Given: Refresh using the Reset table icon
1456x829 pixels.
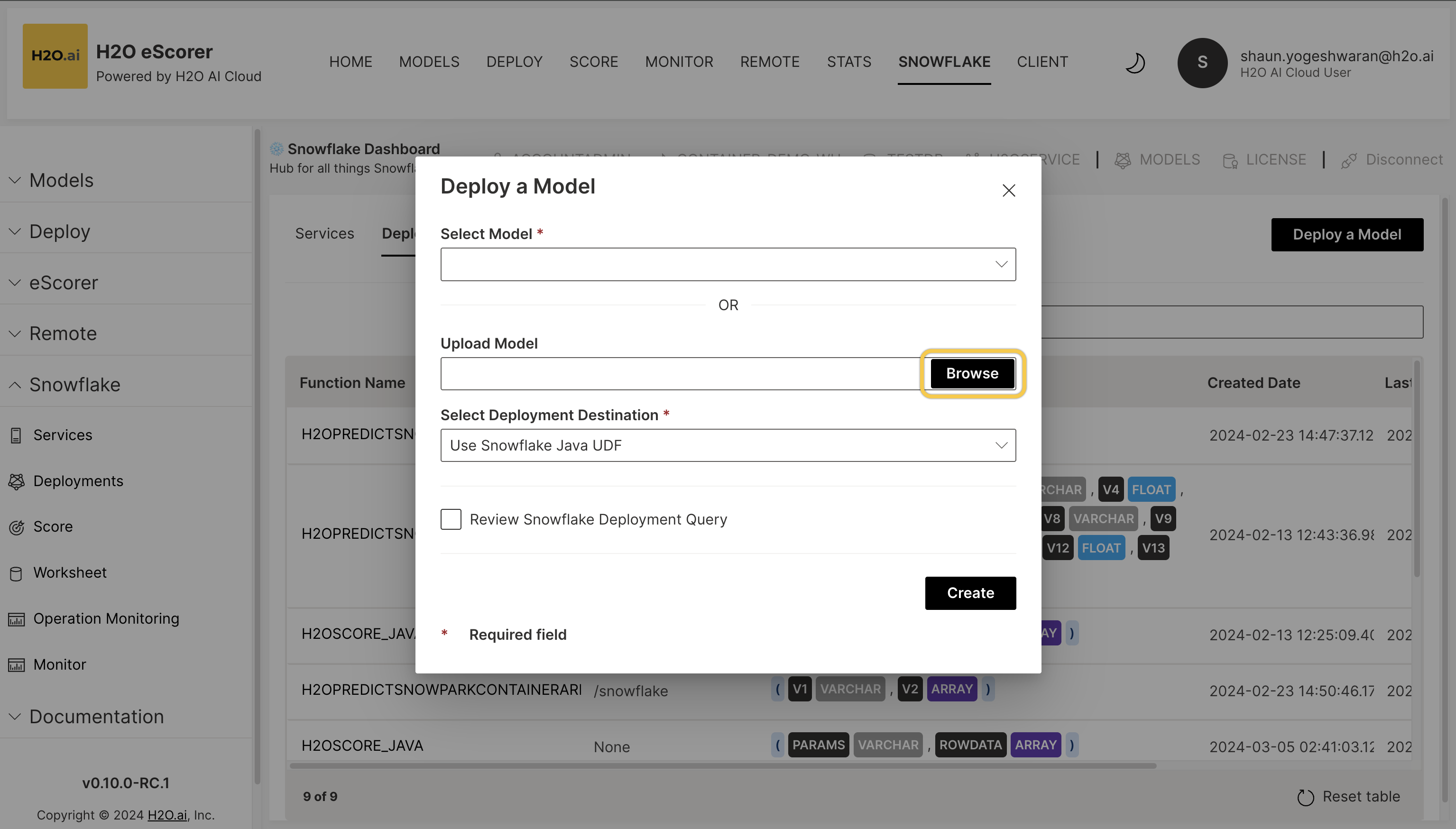Looking at the screenshot, I should [1305, 797].
